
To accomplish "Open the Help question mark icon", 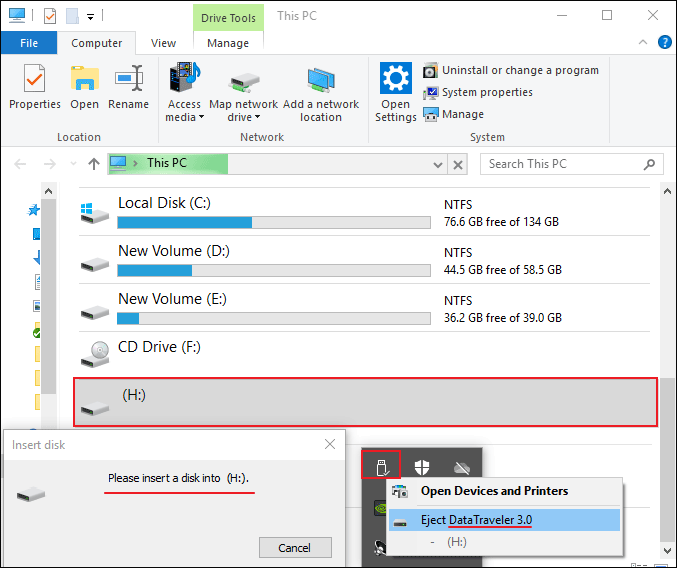I will point(664,42).
